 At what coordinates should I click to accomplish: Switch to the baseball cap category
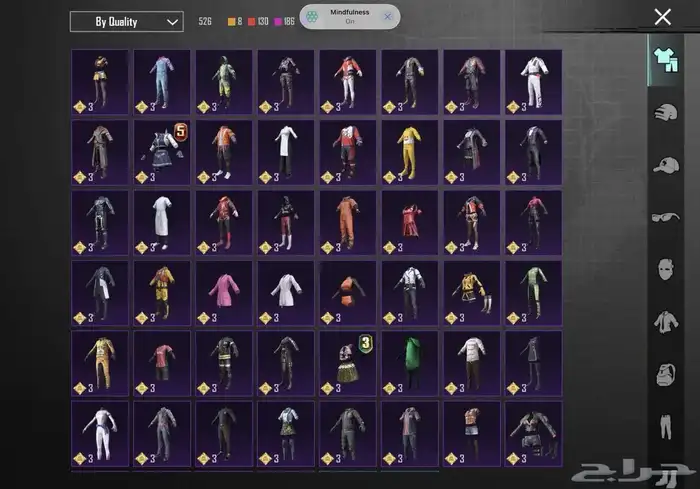665,164
